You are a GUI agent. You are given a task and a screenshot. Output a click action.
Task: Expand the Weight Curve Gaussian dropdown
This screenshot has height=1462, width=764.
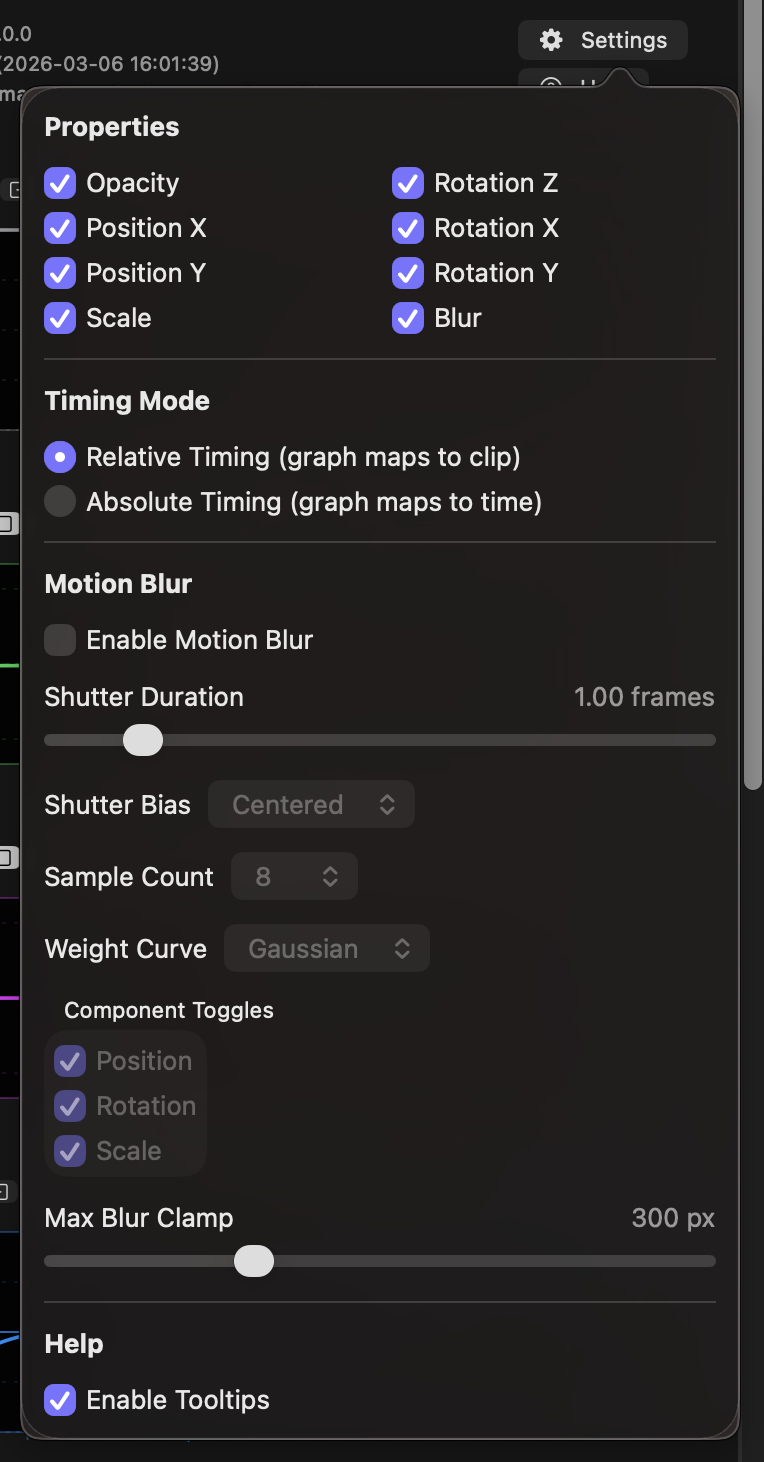tap(327, 949)
